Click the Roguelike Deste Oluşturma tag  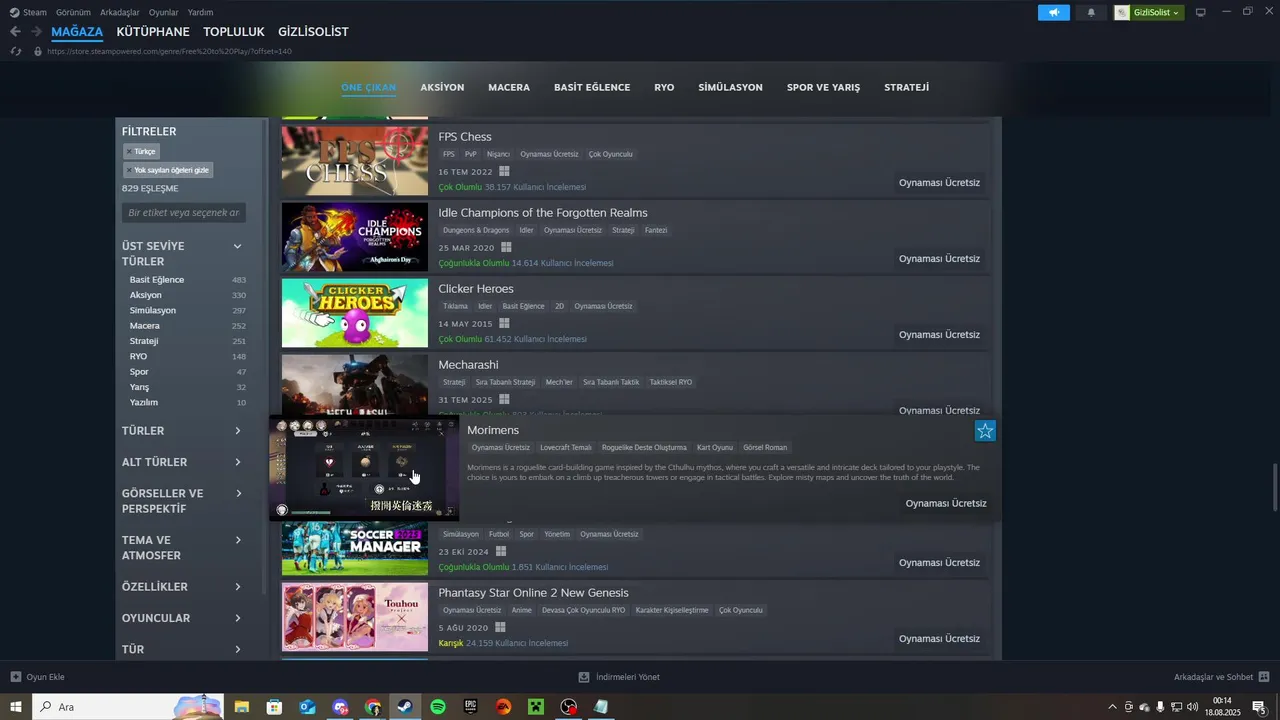(x=645, y=448)
